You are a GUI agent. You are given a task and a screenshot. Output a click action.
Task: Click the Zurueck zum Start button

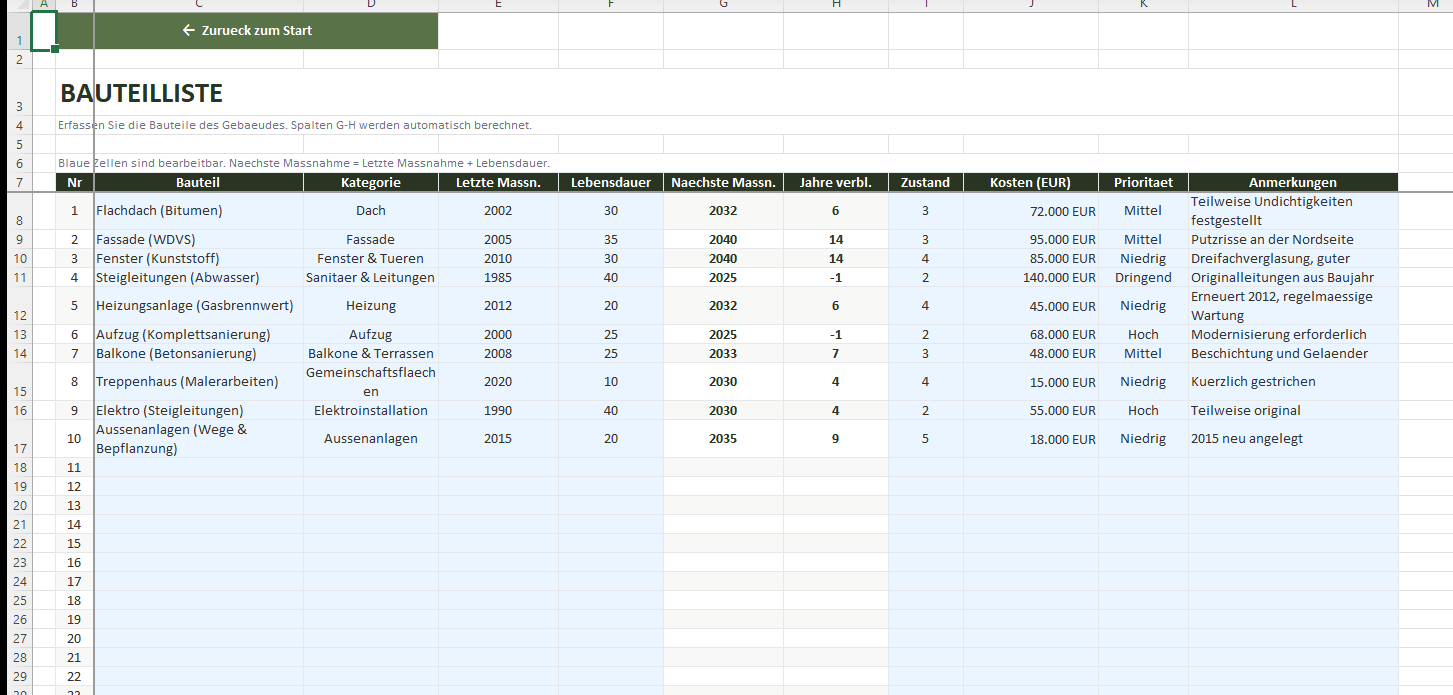[x=247, y=31]
